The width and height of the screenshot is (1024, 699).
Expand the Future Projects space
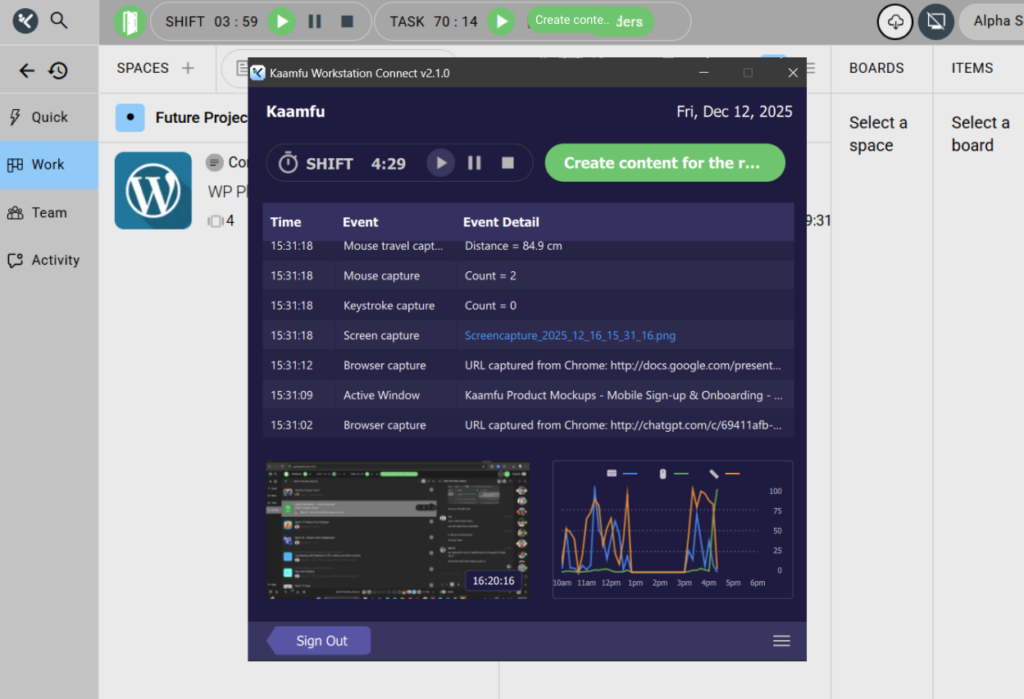130,117
